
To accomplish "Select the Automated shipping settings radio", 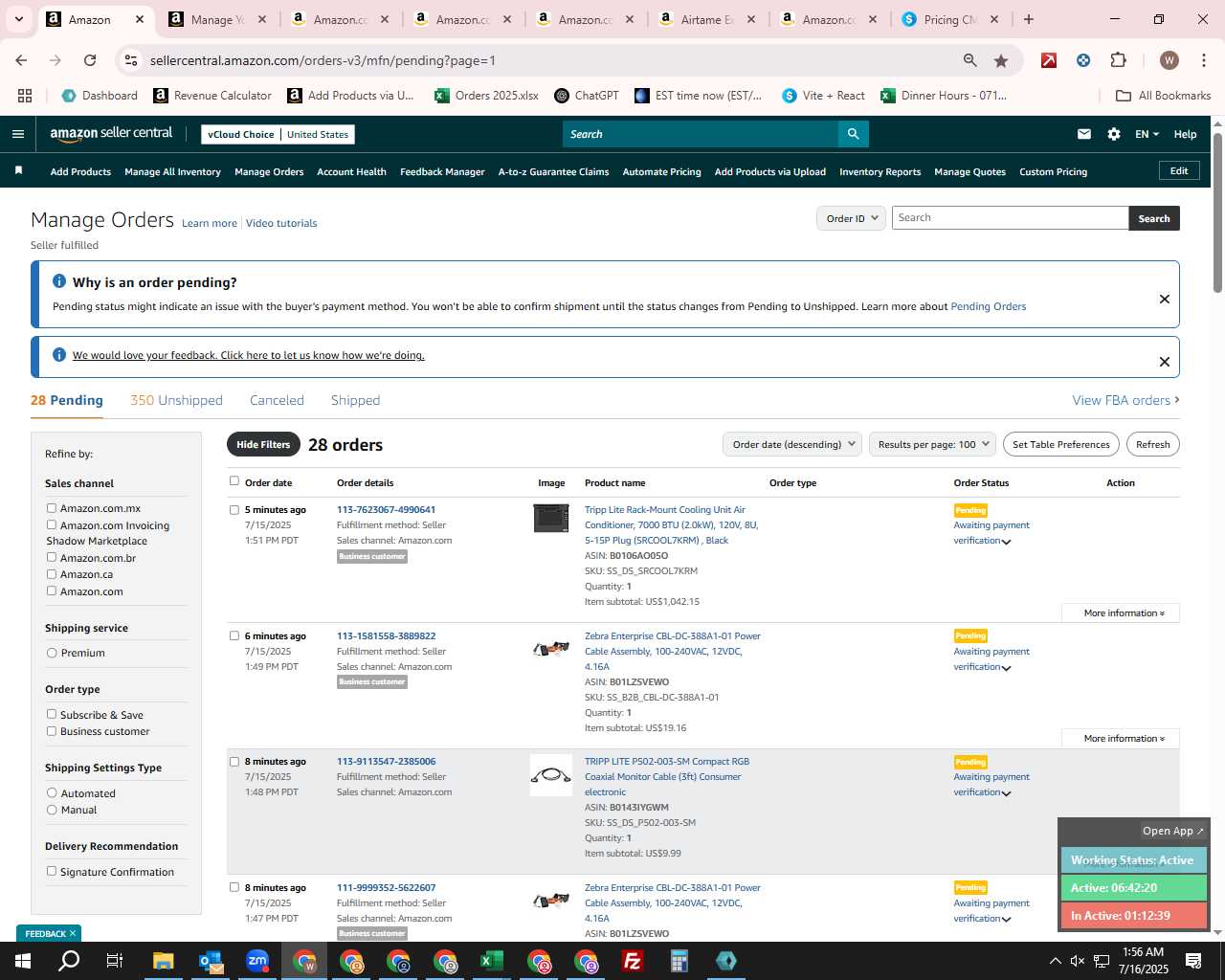I will point(52,792).
